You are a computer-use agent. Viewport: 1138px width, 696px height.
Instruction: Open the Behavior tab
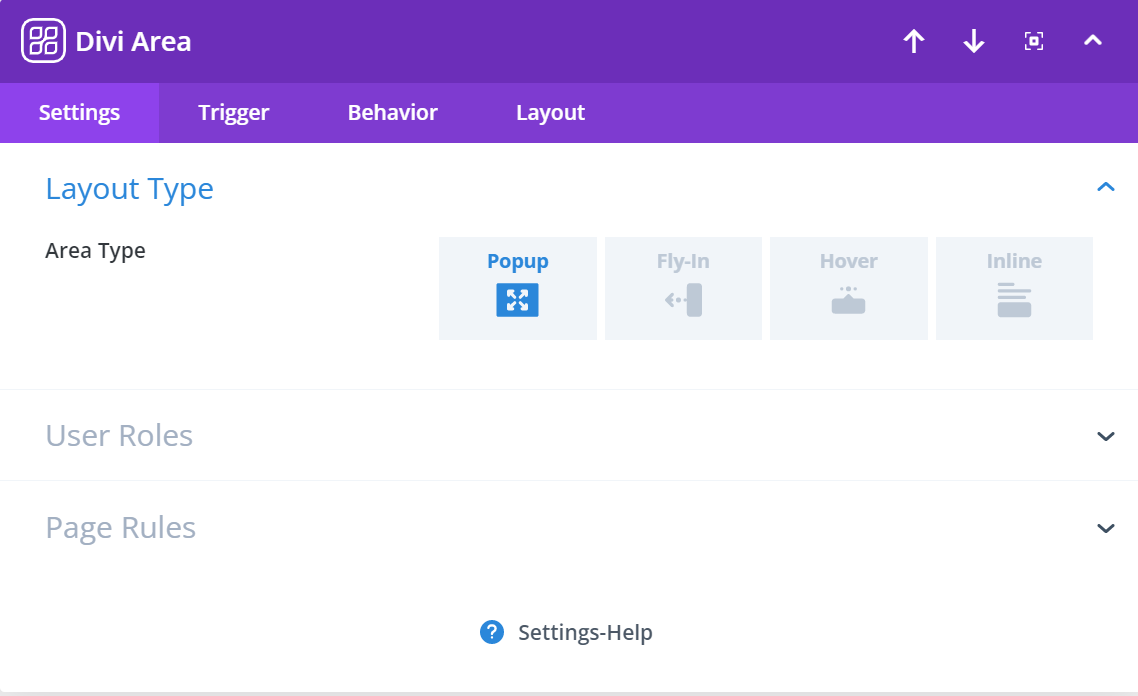(x=393, y=112)
